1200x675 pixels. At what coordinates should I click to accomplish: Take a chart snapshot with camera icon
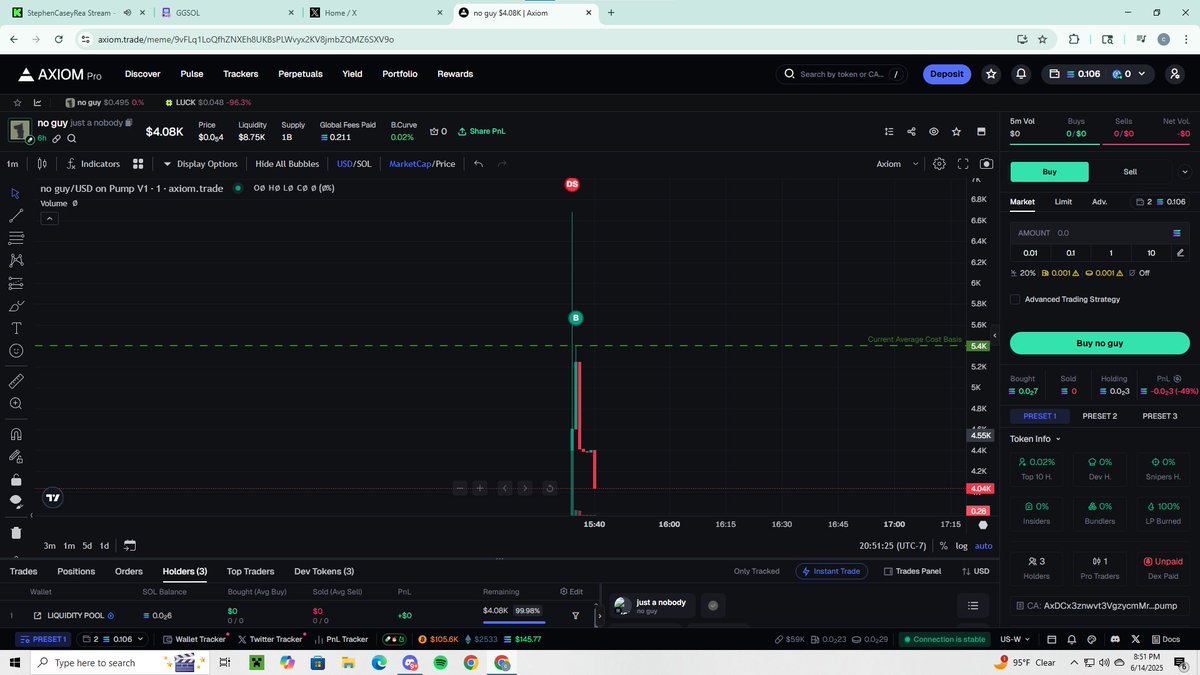tap(987, 164)
